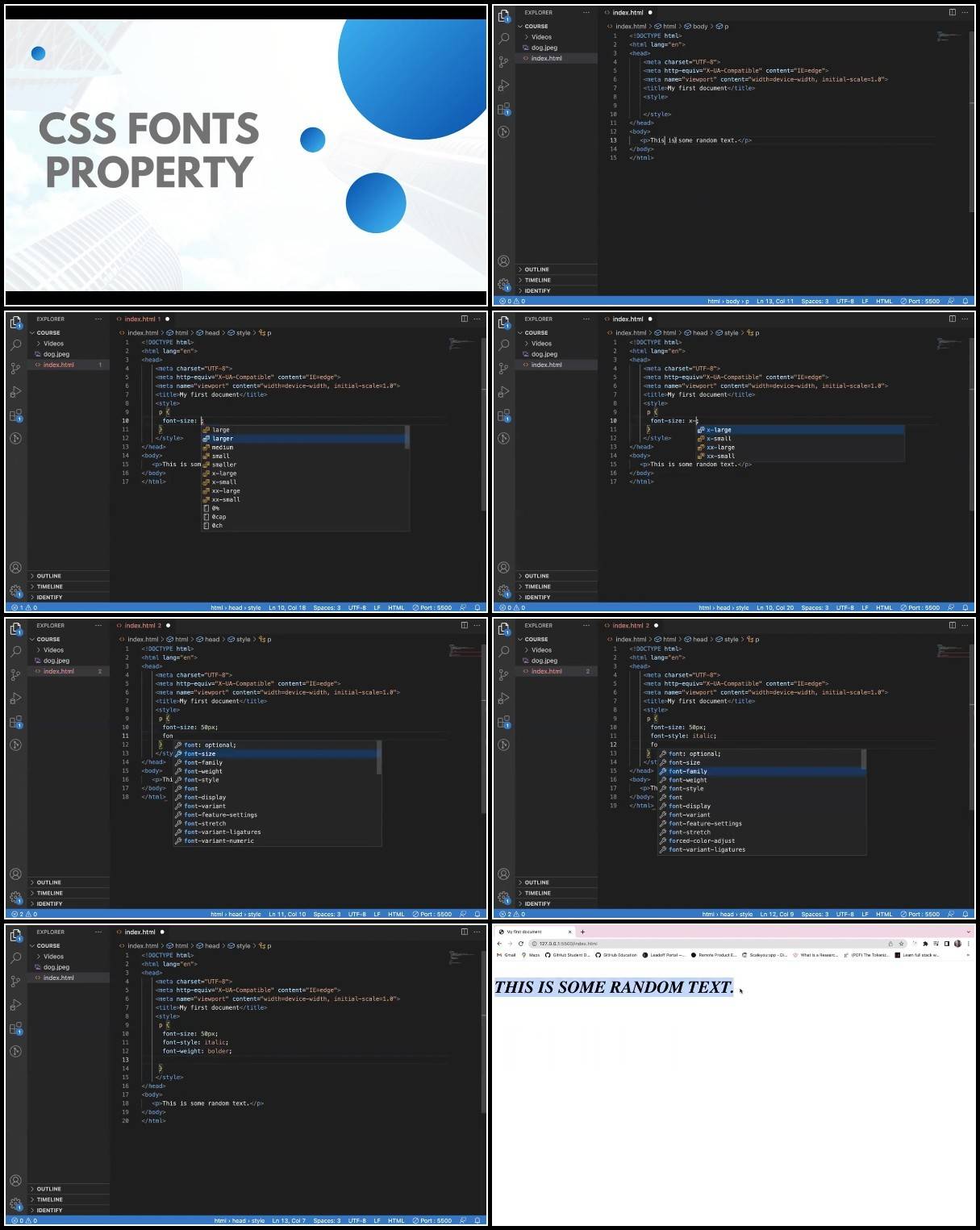
Task: Open the (PDF) The Tokeniz... bookmark
Action: tap(866, 955)
